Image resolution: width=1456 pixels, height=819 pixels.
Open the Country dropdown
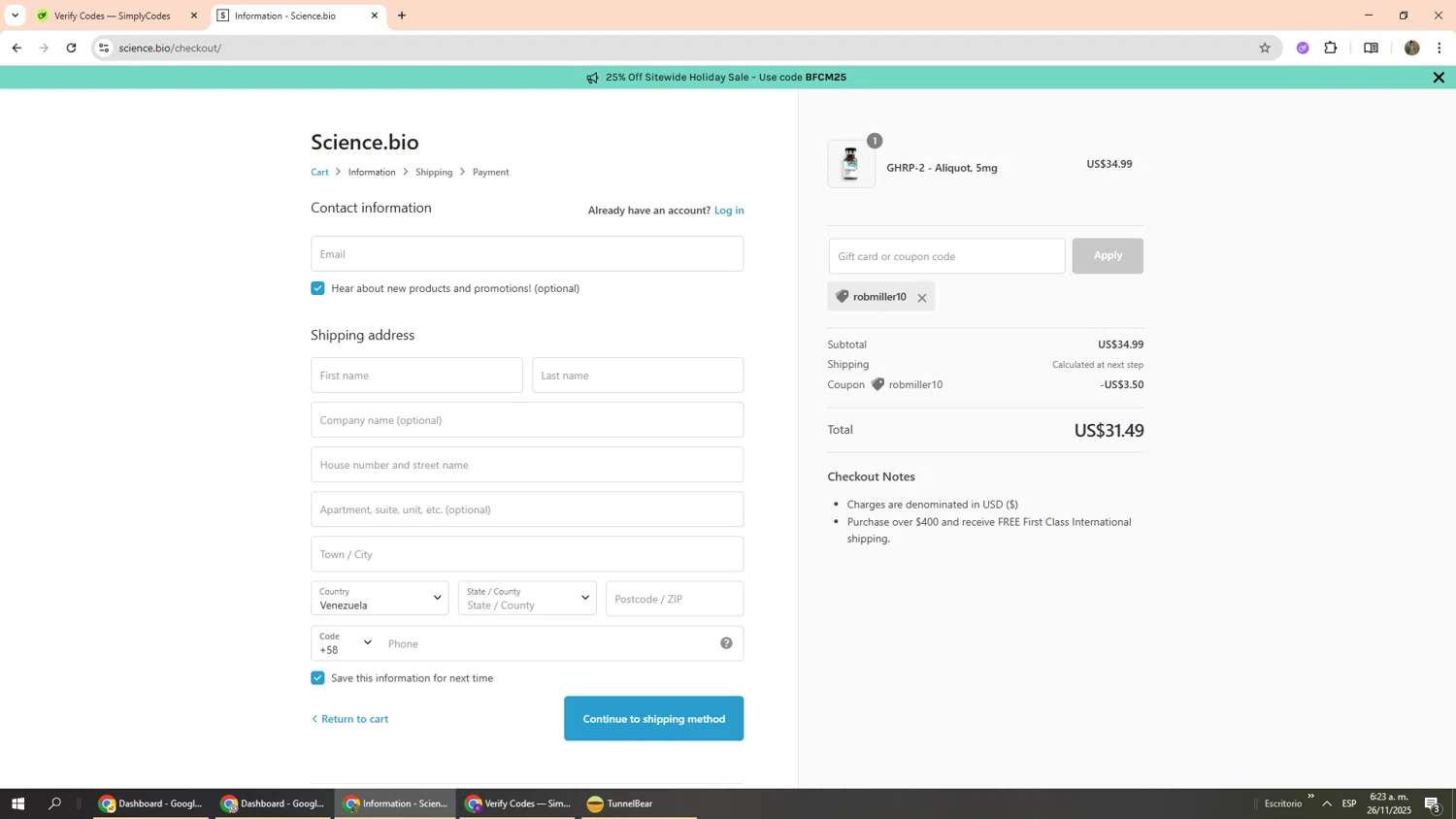[x=380, y=599]
